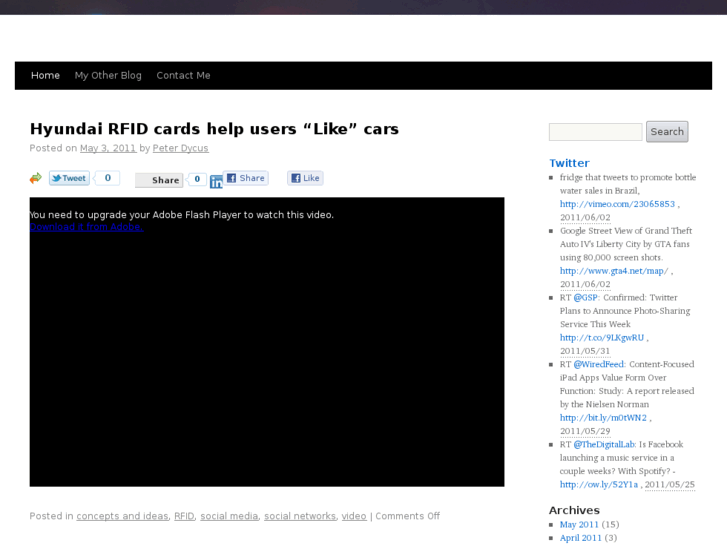Image resolution: width=727 pixels, height=545 pixels.
Task: Open the t.co/9LKgwRU link
Action: coord(602,338)
